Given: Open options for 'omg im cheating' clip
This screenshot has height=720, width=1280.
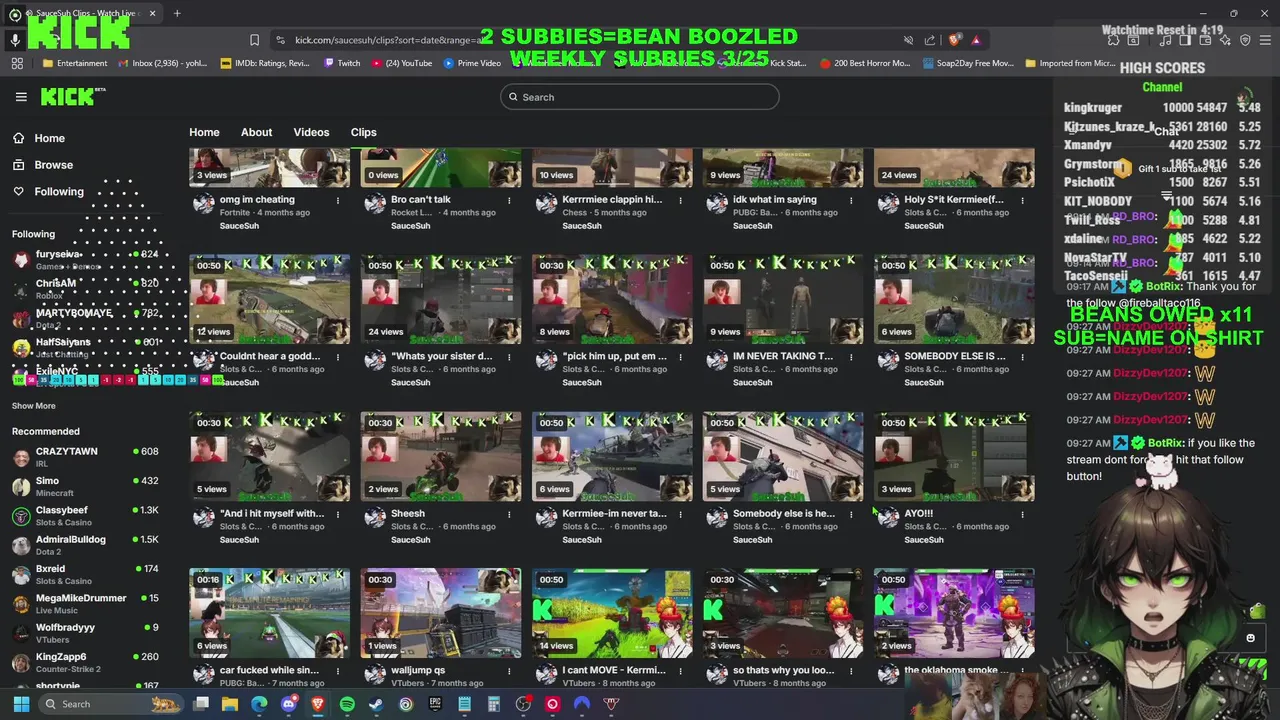Looking at the screenshot, I should (x=338, y=200).
